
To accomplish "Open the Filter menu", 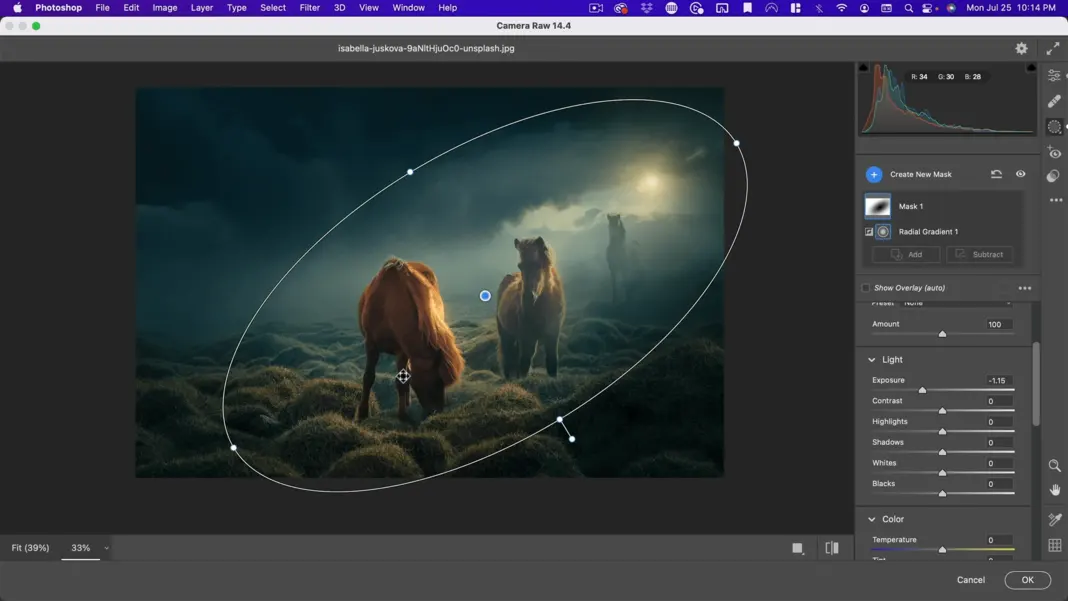I will coord(309,7).
